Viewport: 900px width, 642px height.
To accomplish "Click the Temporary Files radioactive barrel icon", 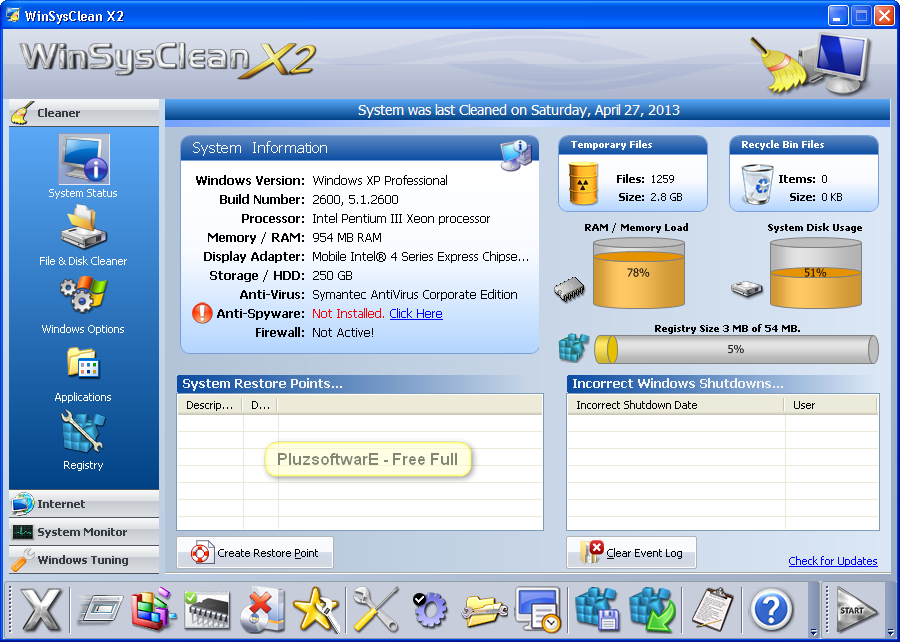I will [x=583, y=184].
